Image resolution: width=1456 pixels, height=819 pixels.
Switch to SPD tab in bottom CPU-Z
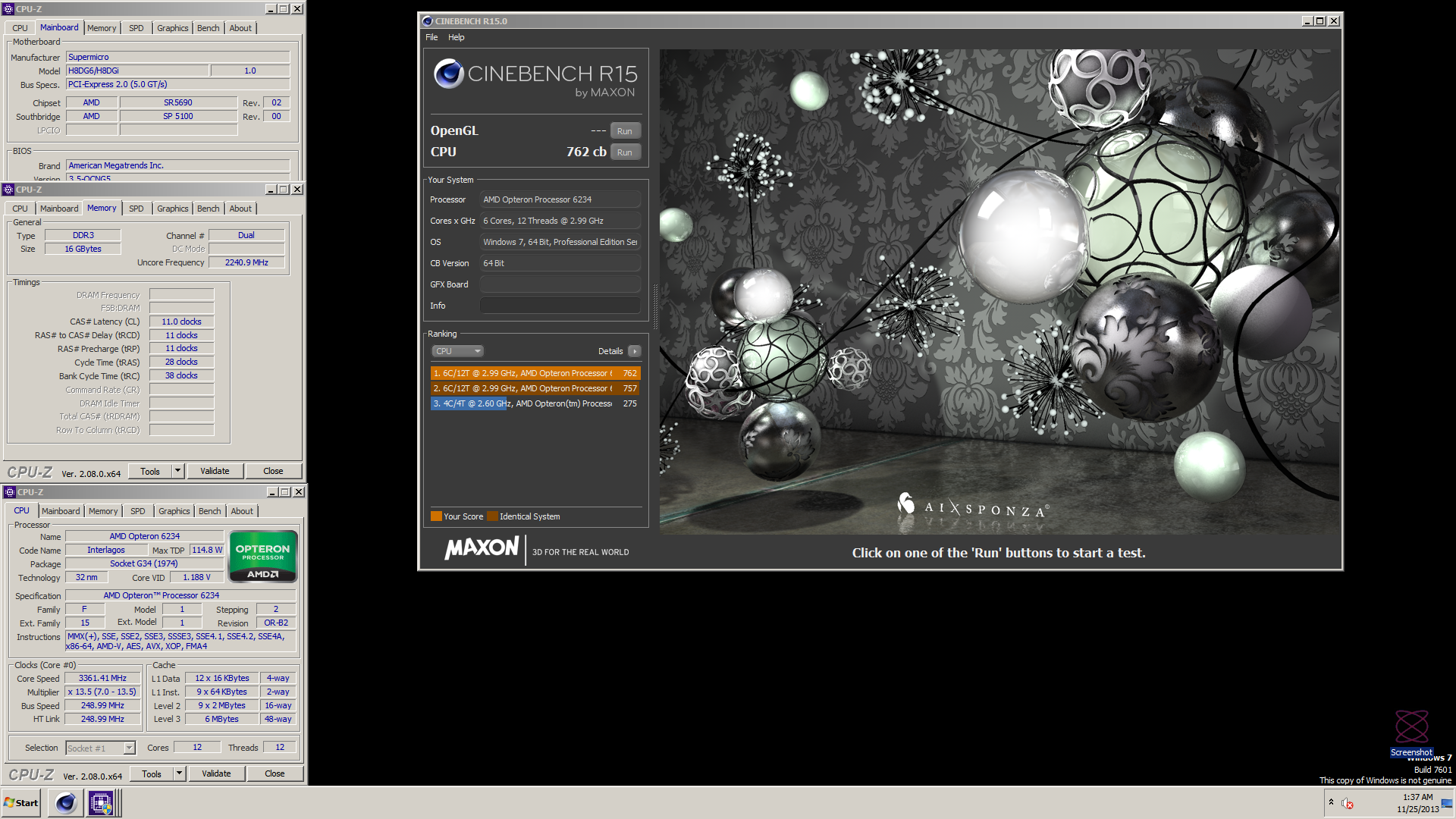click(x=138, y=511)
